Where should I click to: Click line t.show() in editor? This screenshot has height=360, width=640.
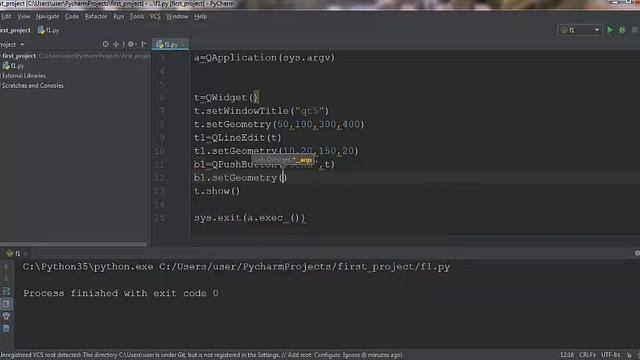[217, 191]
